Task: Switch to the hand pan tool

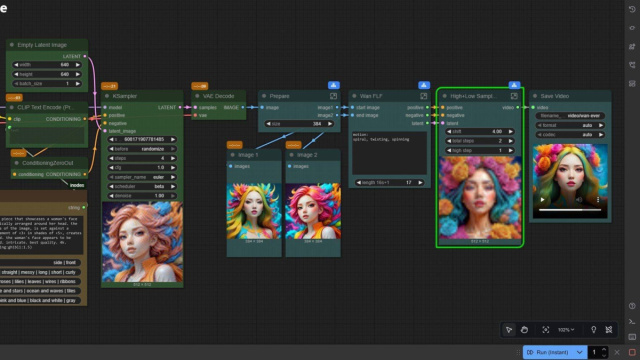Action: [x=524, y=330]
